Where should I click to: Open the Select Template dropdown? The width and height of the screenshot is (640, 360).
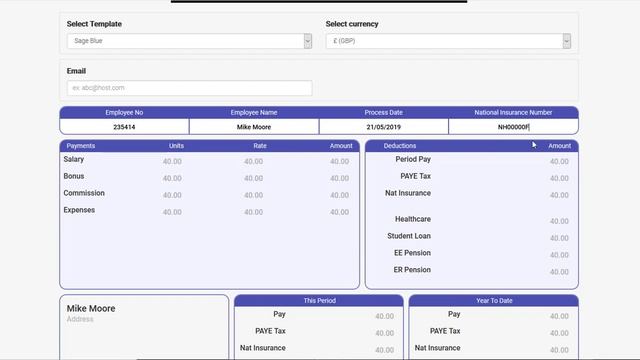coord(189,41)
